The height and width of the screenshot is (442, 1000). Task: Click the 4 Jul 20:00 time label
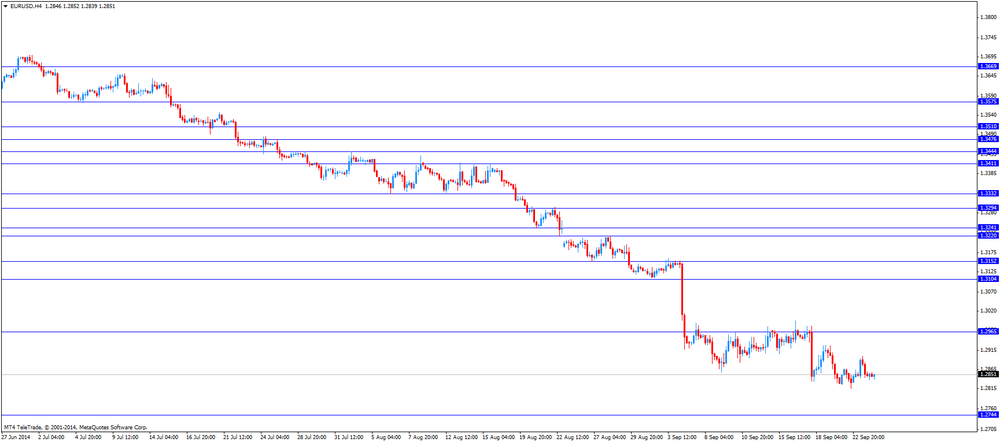pos(87,438)
